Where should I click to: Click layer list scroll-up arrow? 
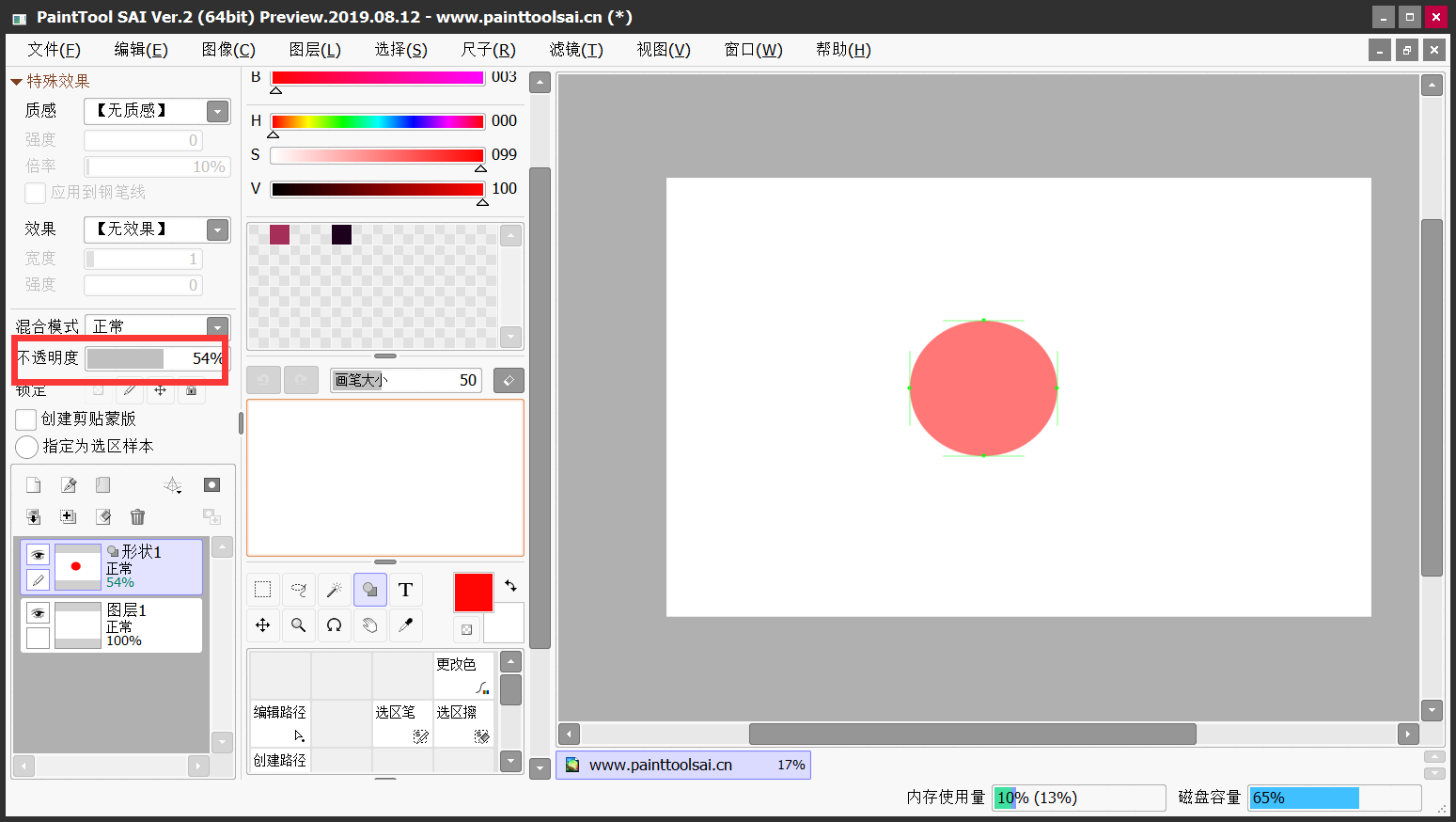click(223, 547)
